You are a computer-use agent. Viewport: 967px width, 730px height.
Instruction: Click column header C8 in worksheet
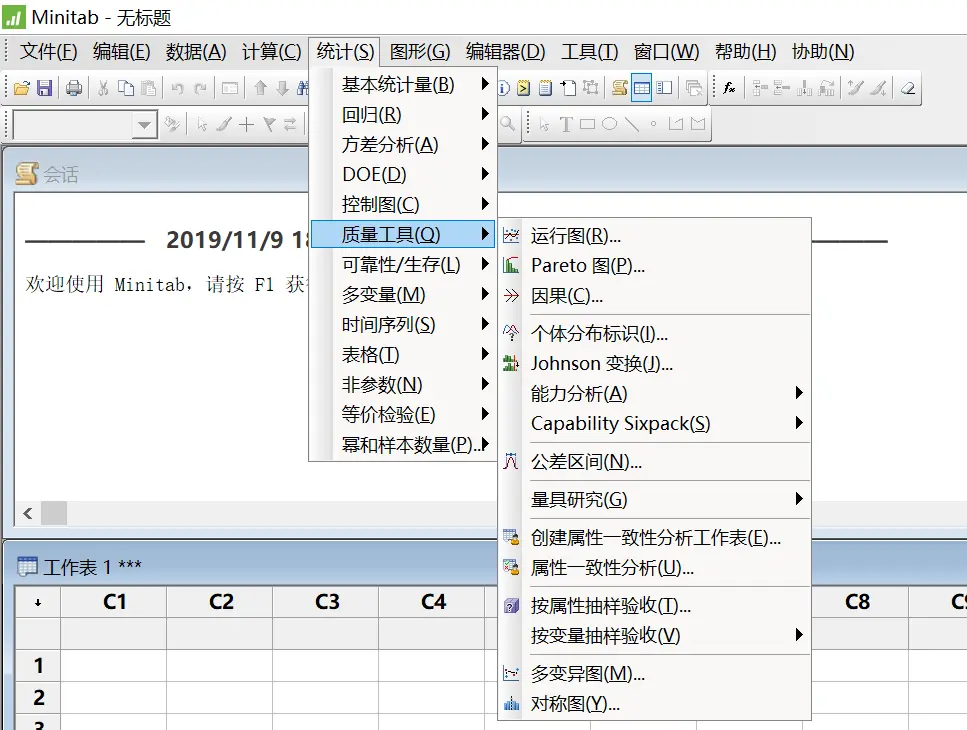tap(859, 602)
